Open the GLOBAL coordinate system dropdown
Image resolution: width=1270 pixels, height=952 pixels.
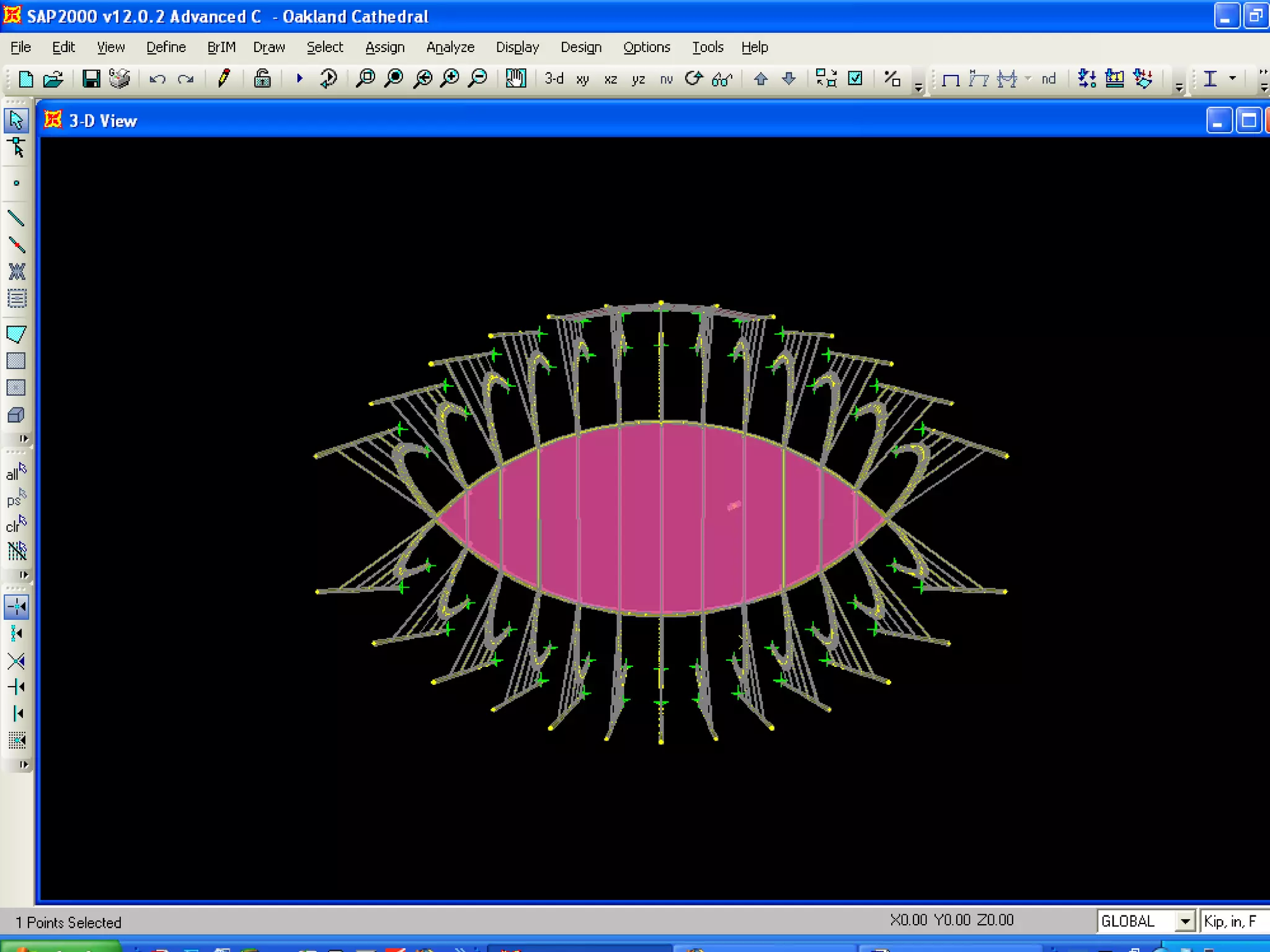click(x=1184, y=922)
